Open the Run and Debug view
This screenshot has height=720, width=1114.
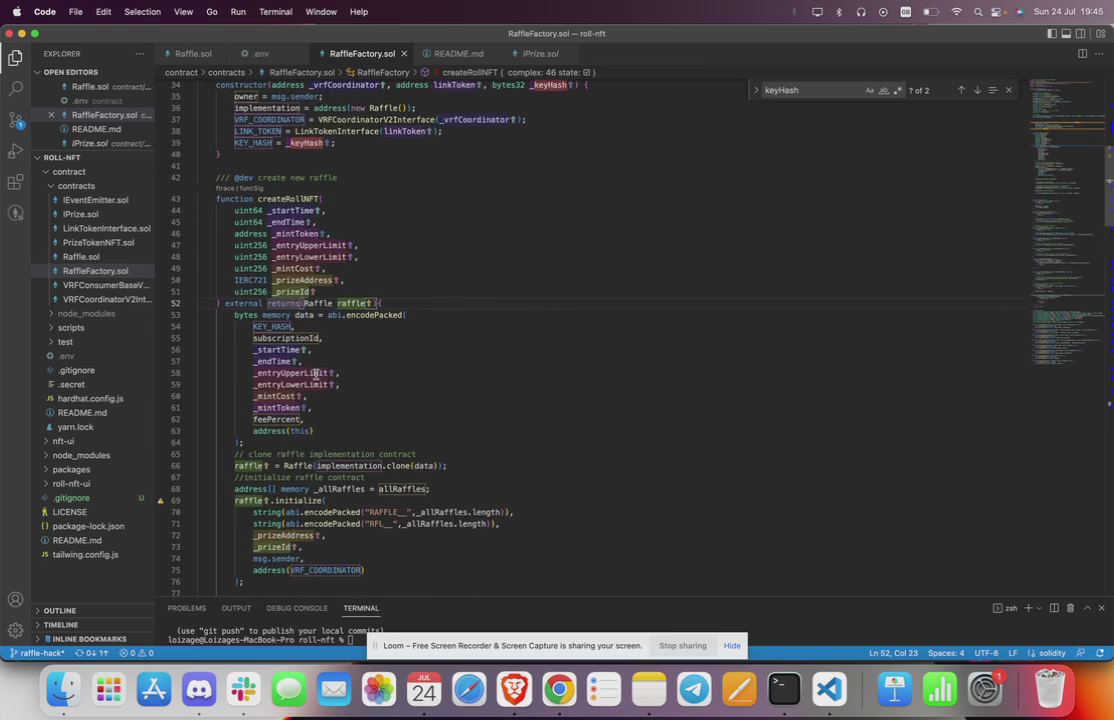pyautogui.click(x=15, y=151)
